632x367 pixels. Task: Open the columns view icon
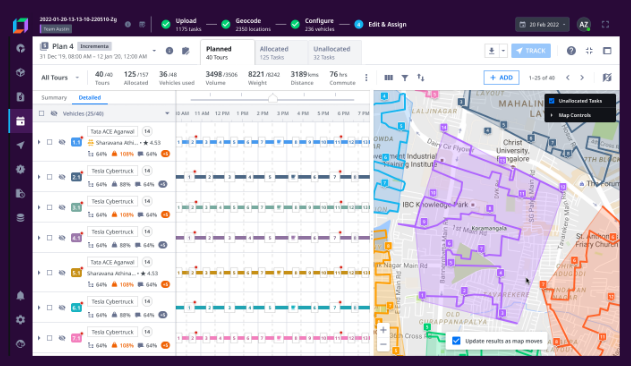click(x=389, y=78)
